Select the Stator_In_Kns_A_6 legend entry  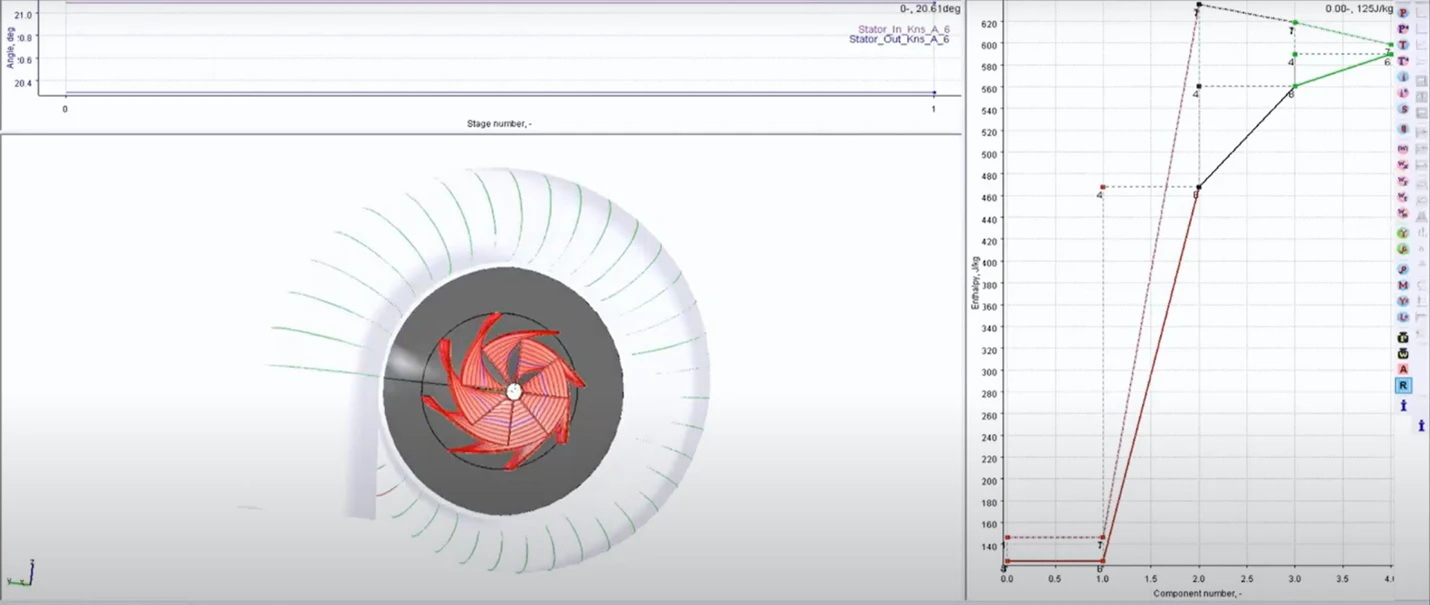(x=903, y=29)
